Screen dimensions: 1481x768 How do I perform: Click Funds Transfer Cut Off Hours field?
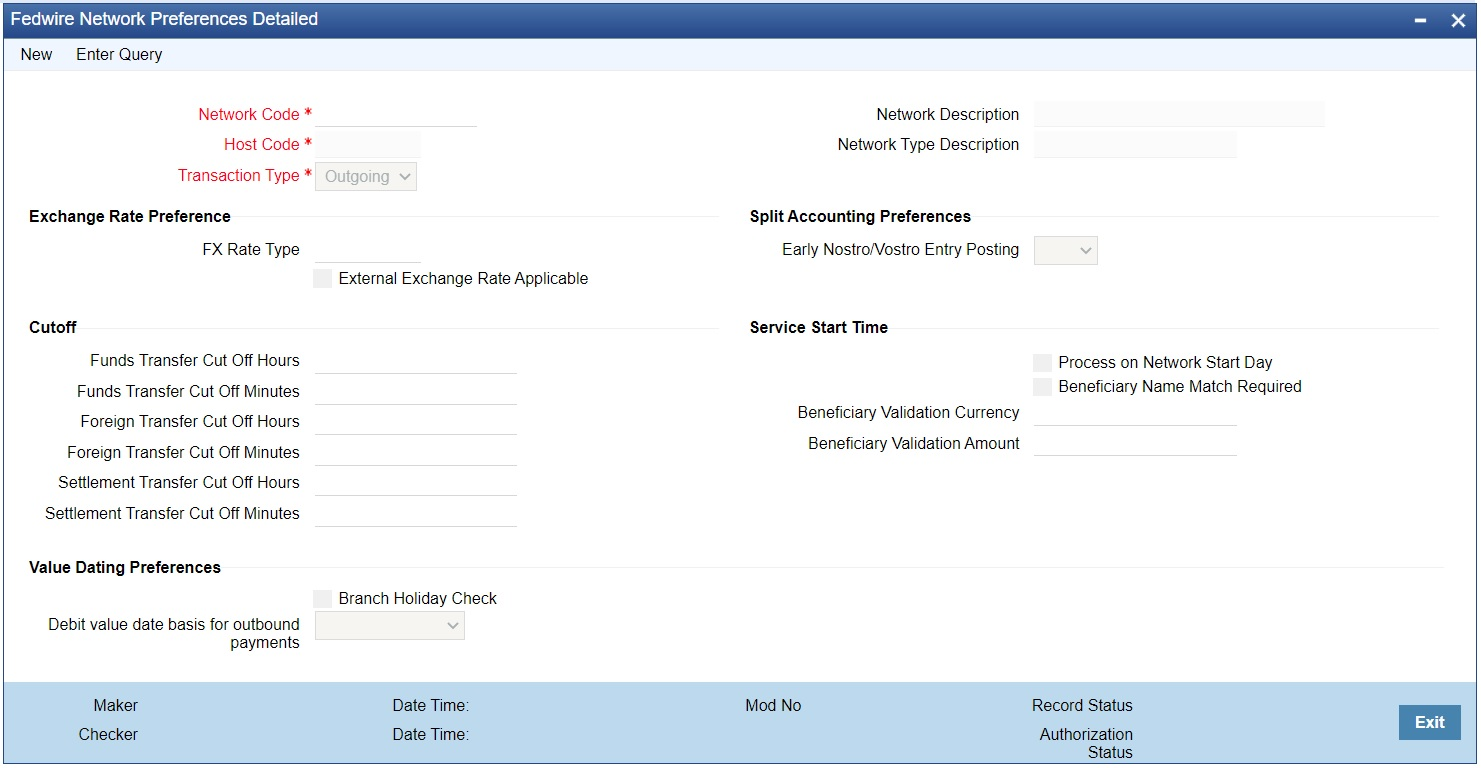coord(416,361)
